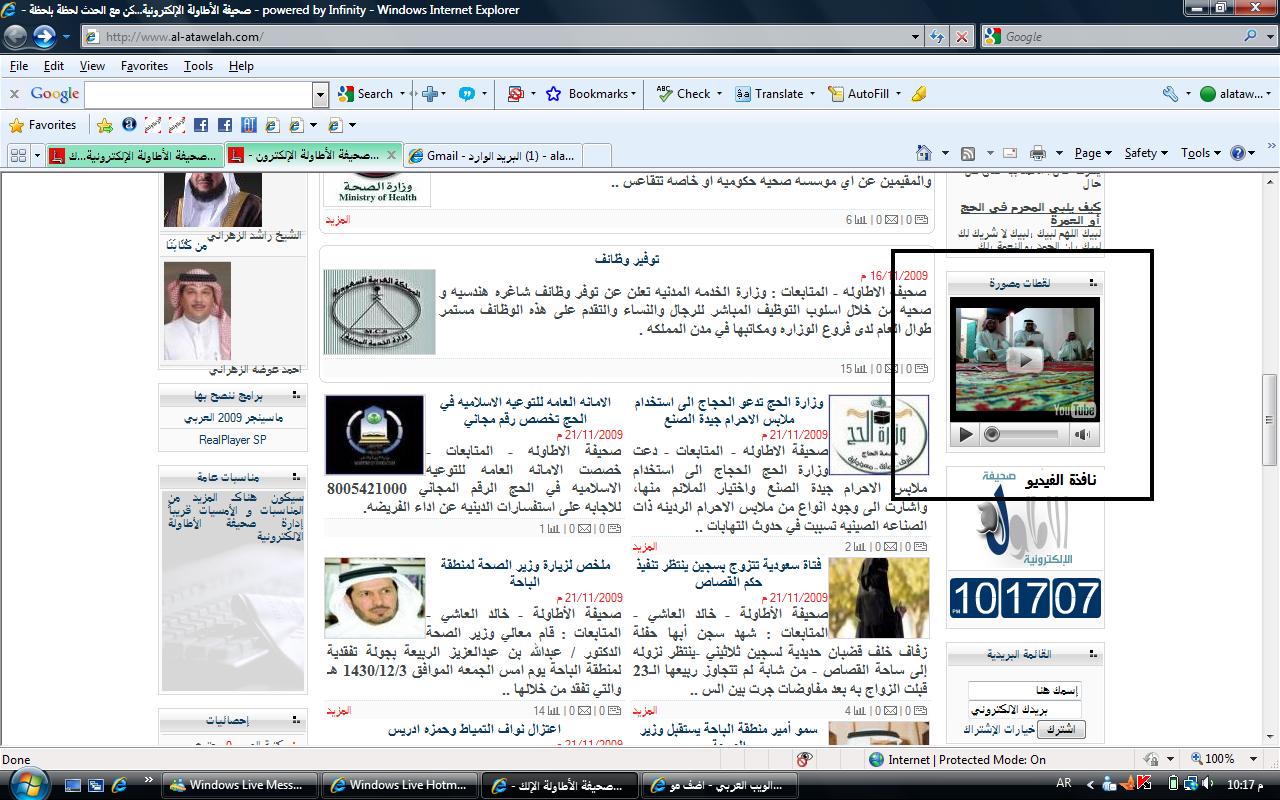Open the Home page icon
This screenshot has width=1280, height=800.
(925, 153)
